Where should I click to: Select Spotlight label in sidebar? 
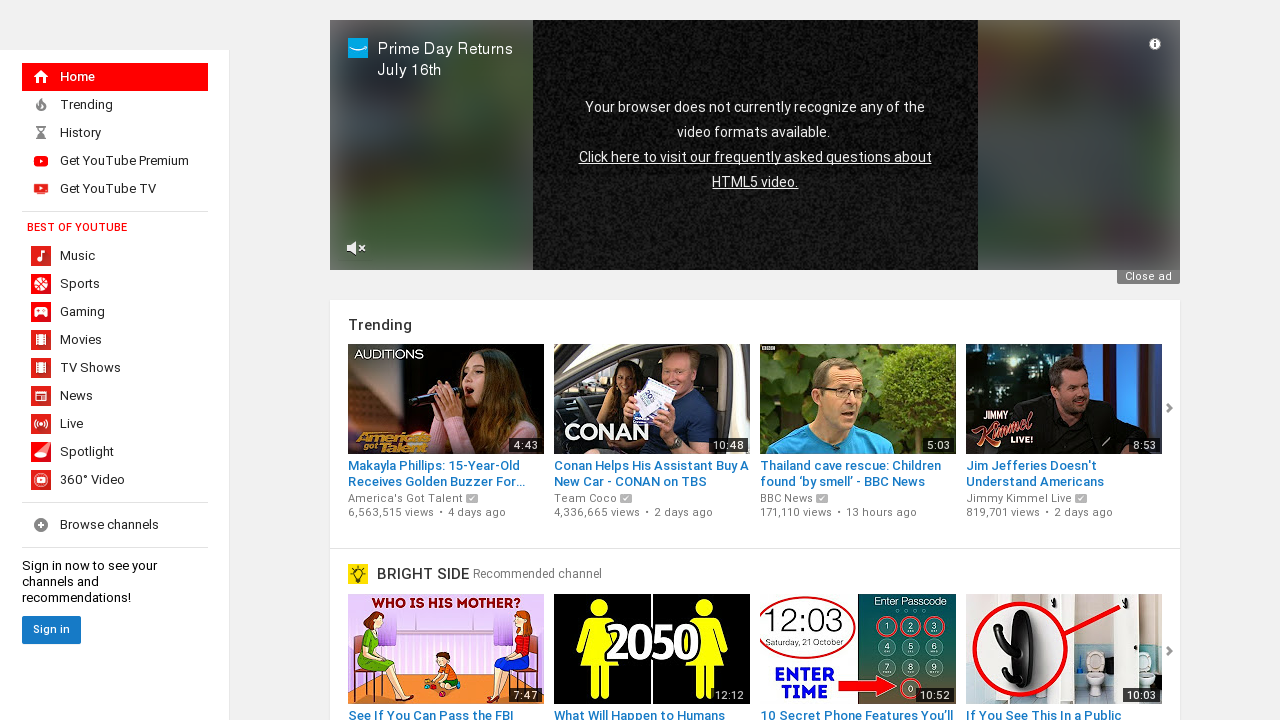87,452
